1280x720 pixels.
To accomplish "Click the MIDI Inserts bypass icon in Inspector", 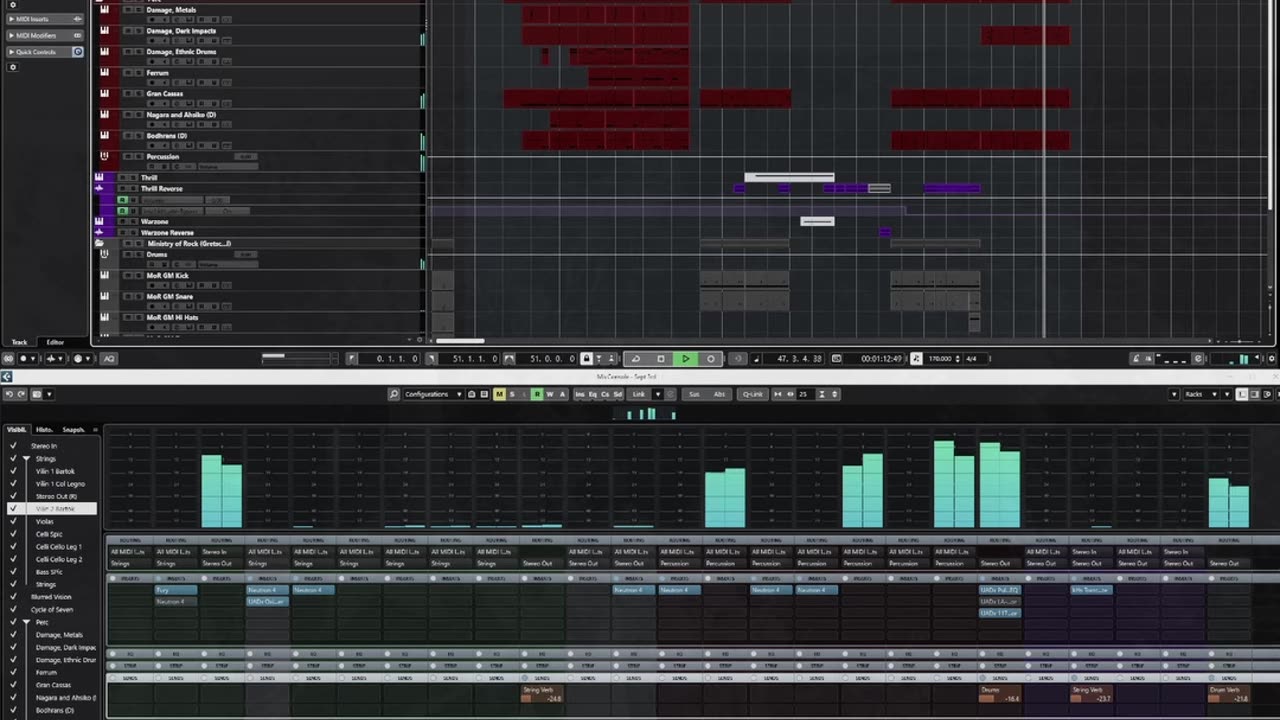I will (x=78, y=19).
